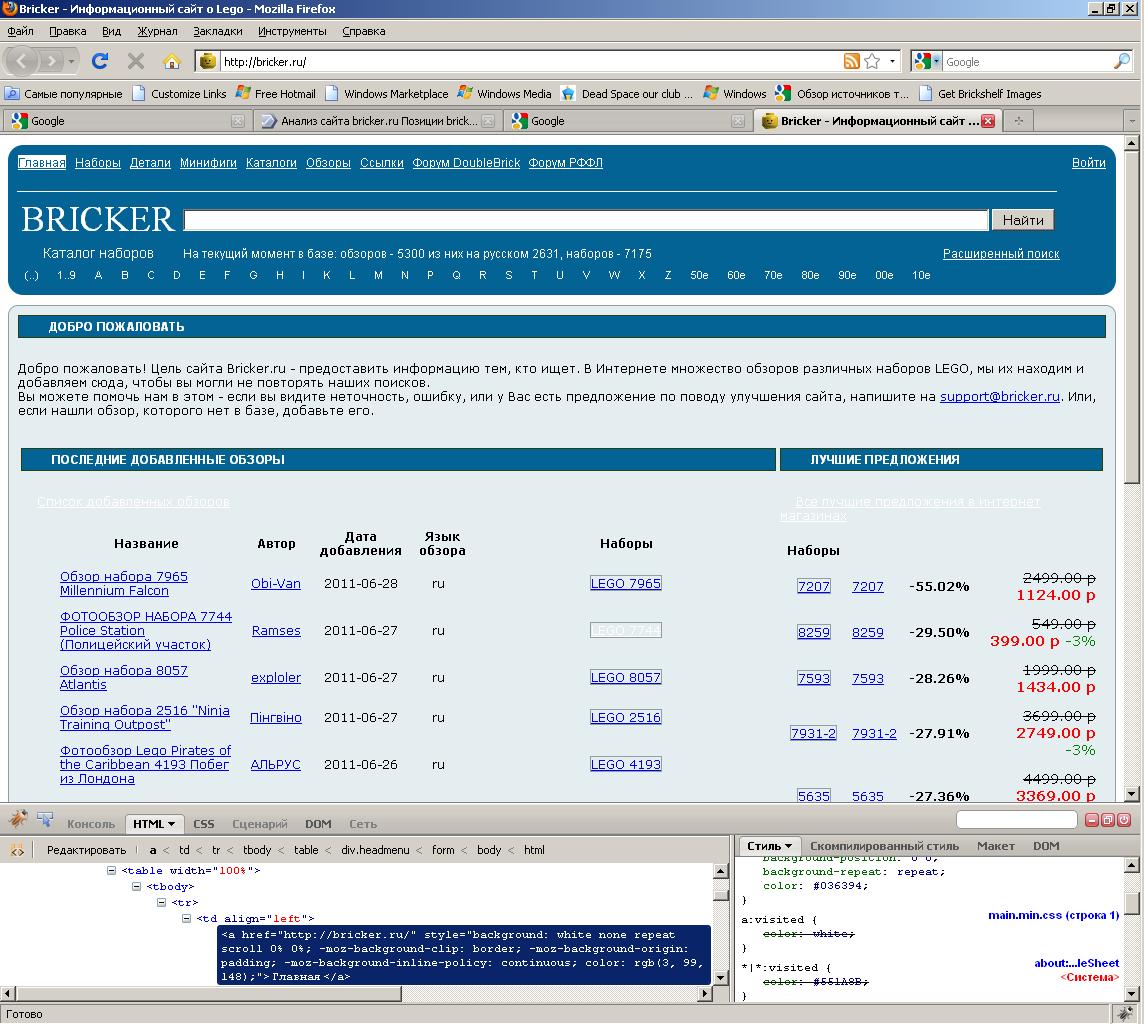This screenshot has height=1024, width=1144.
Task: Click the 80e catalog decade filter
Action: click(x=810, y=275)
